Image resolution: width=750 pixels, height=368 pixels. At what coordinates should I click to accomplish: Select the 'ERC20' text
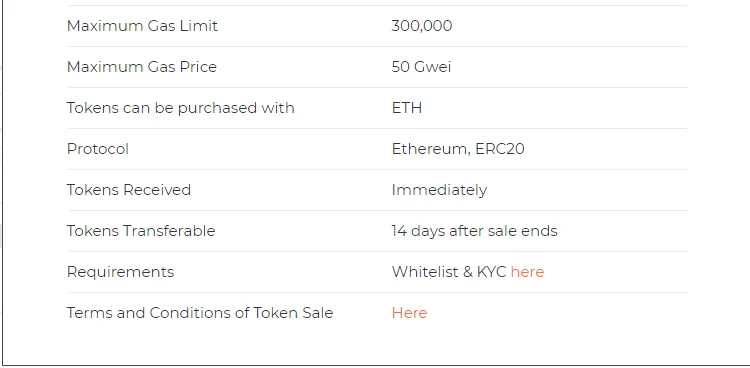500,149
